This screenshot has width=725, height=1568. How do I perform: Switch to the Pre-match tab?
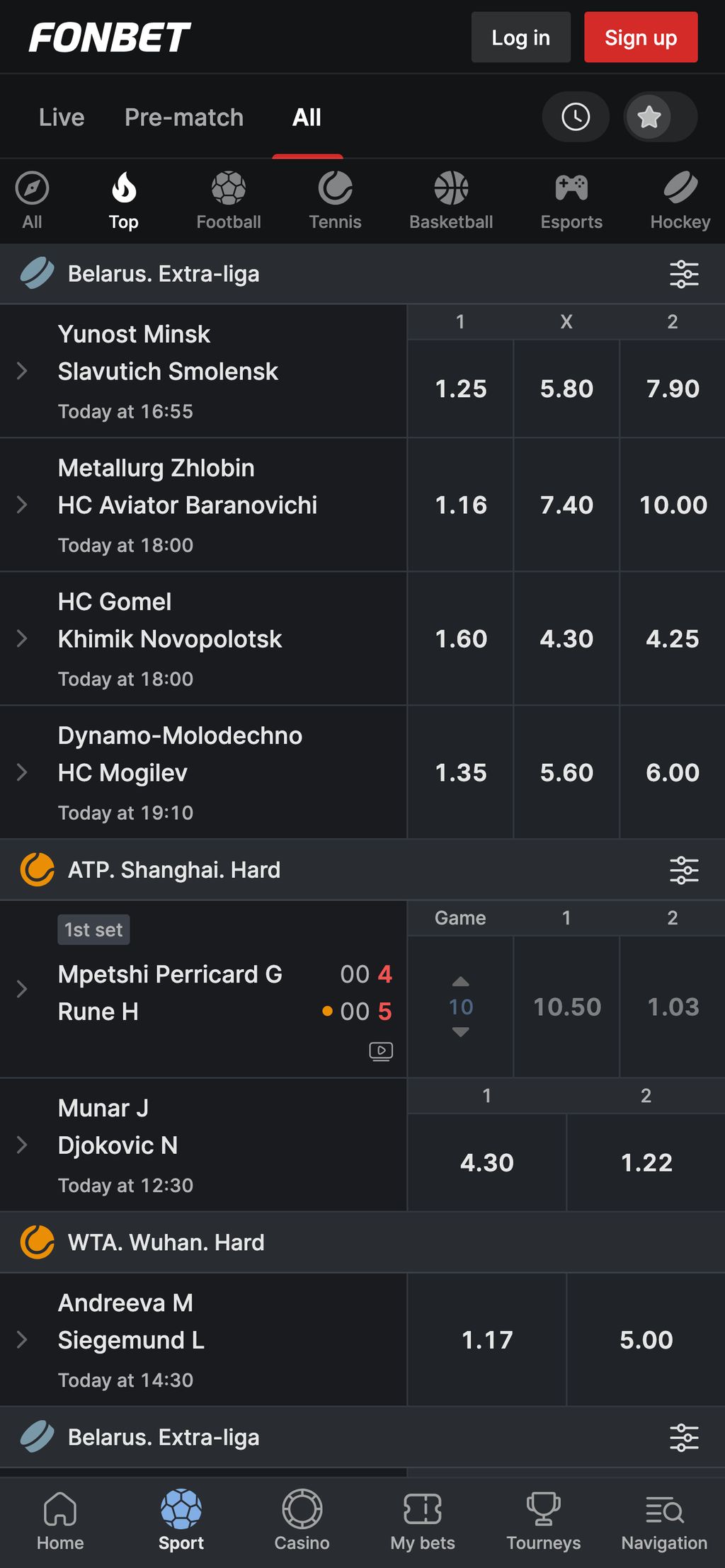click(184, 118)
